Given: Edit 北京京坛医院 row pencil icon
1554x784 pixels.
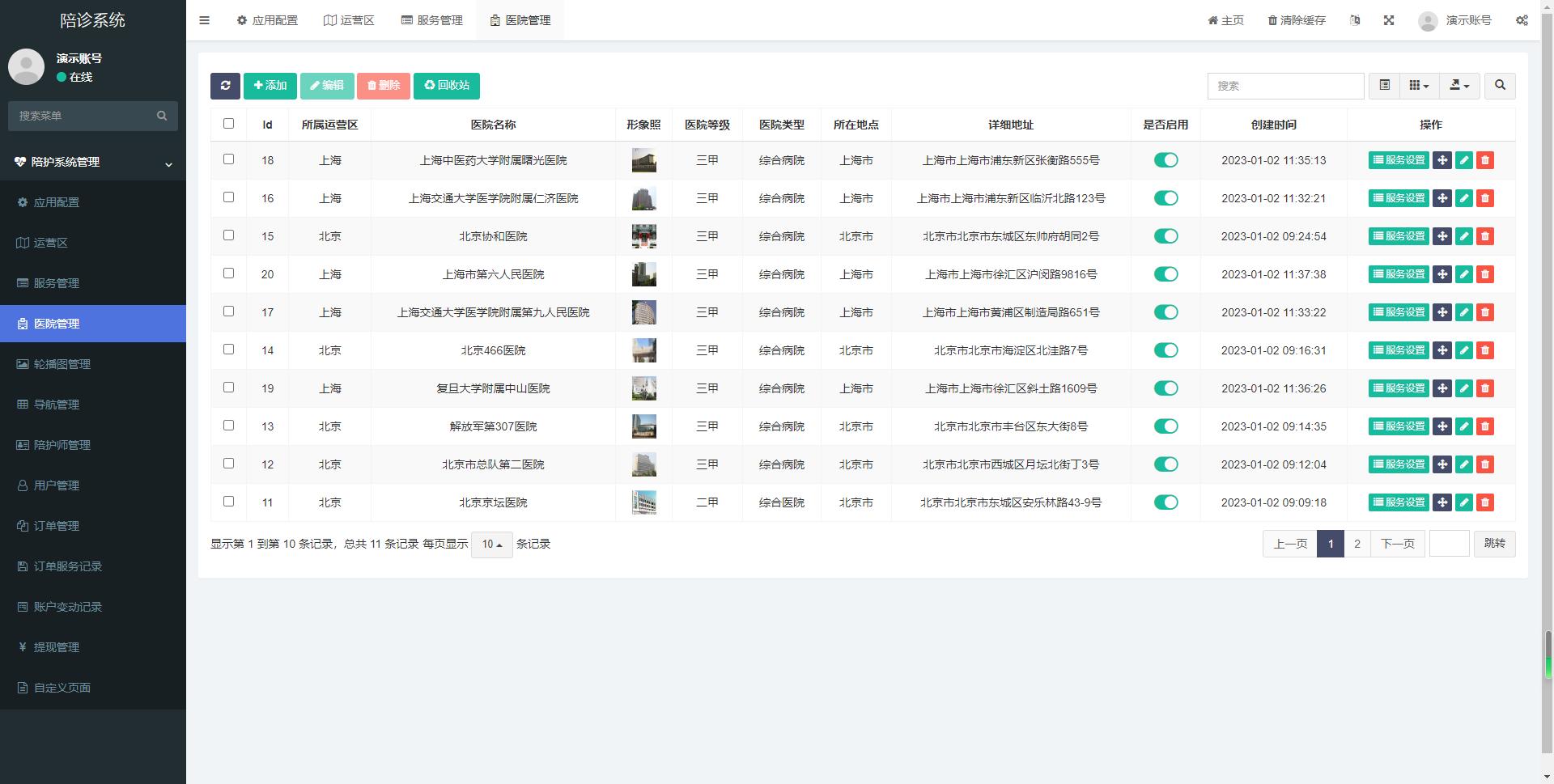Looking at the screenshot, I should pyautogui.click(x=1463, y=502).
